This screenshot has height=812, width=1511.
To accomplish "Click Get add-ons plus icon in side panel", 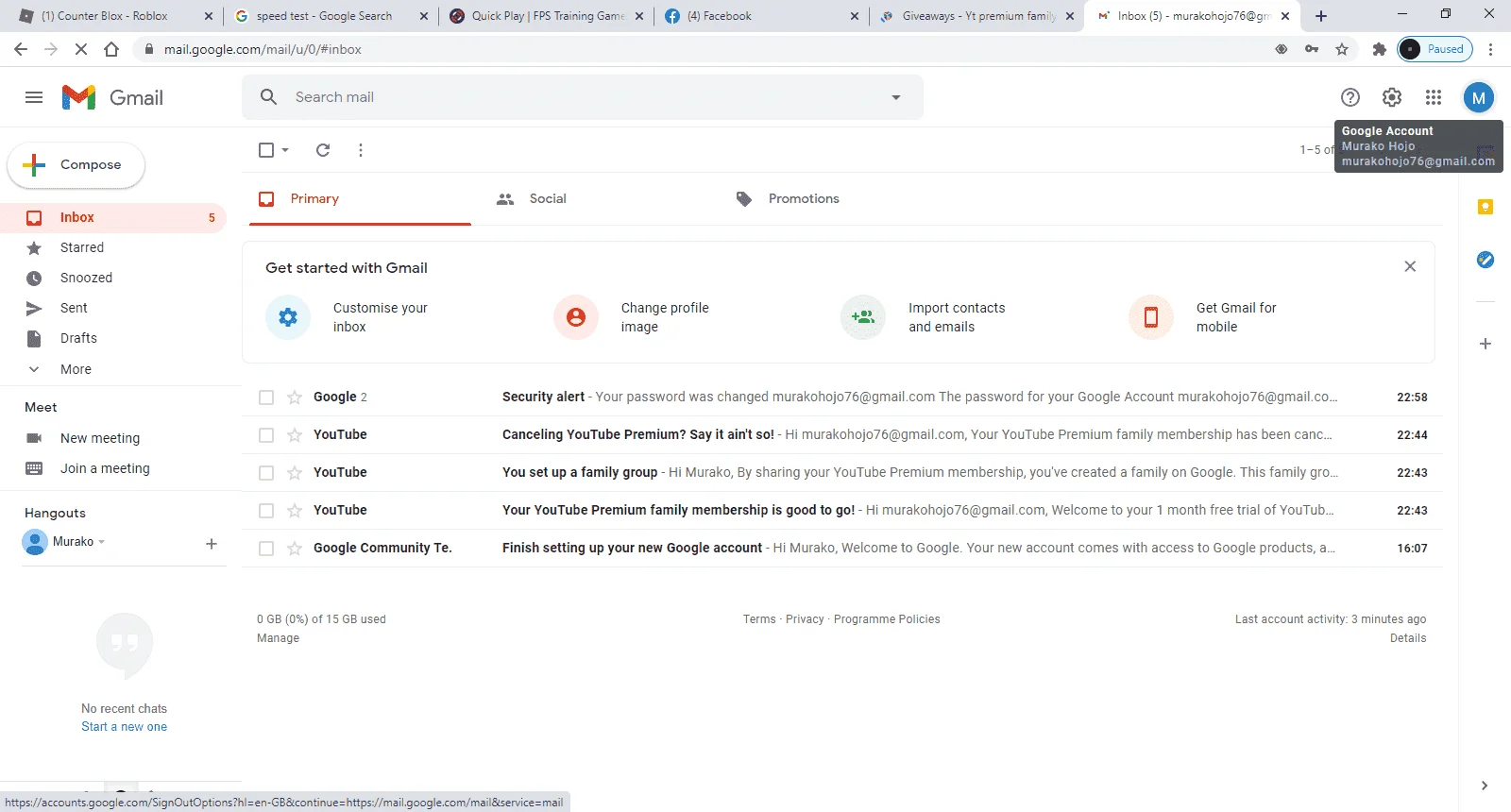I will pos(1486,344).
